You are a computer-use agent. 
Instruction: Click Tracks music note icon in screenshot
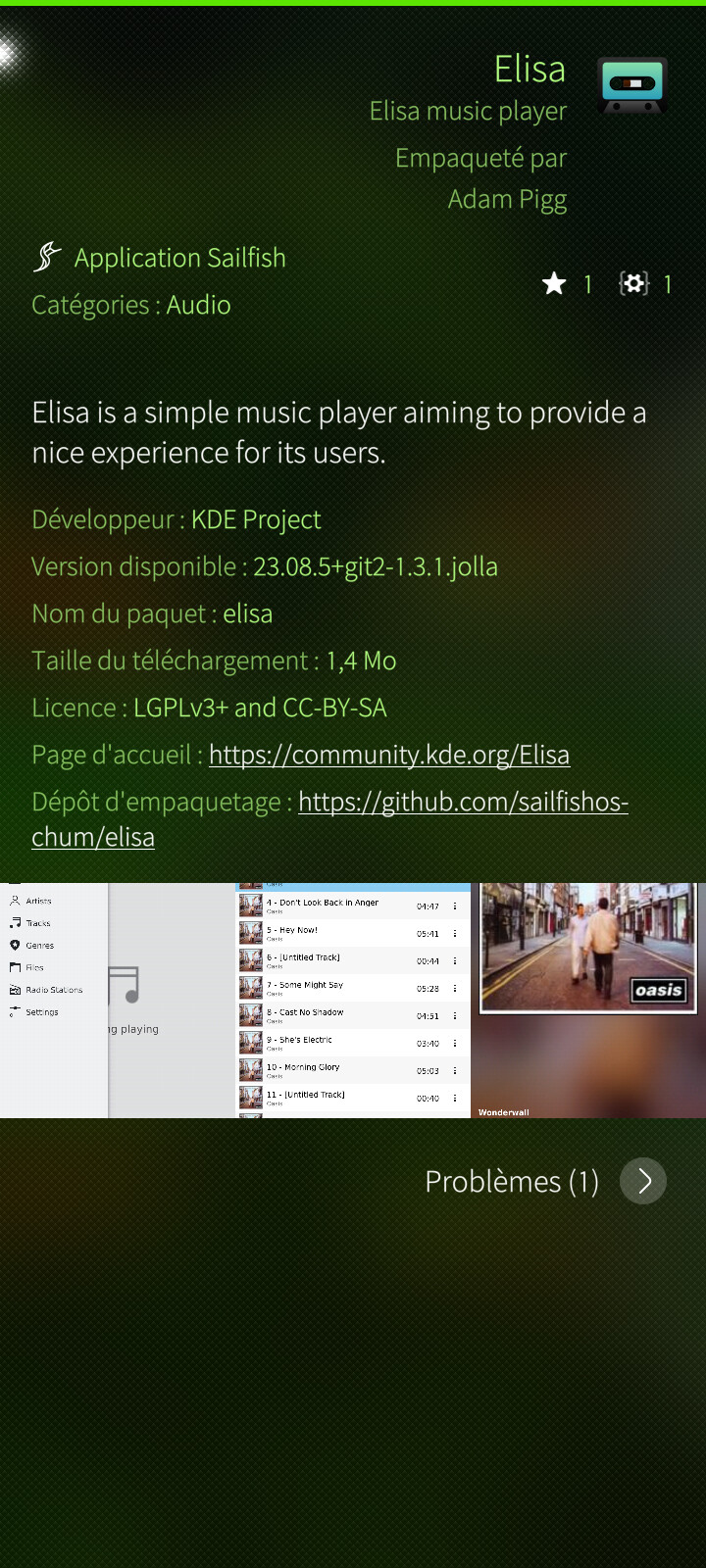[x=15, y=923]
